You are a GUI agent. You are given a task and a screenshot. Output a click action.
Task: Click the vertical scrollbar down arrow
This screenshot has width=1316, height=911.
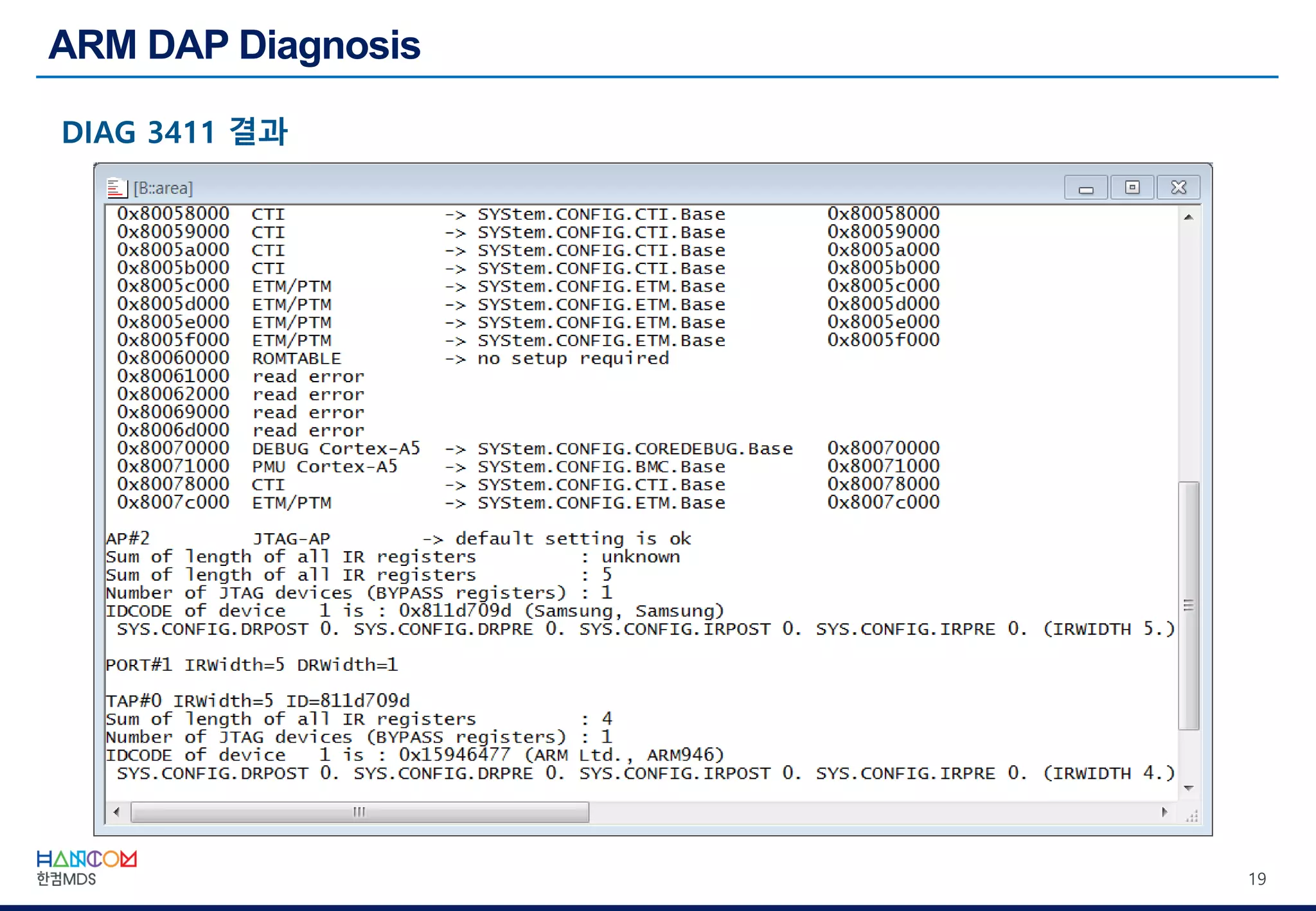coord(1188,788)
